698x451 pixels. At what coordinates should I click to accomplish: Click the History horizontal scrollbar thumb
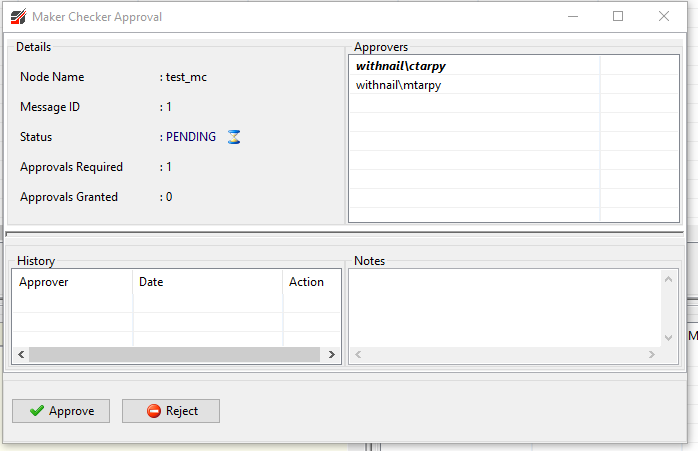pos(175,354)
